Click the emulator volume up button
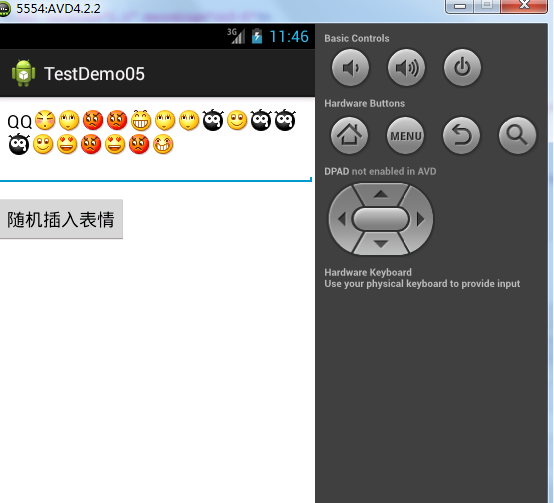Screen dimensions: 554x503 [406, 67]
